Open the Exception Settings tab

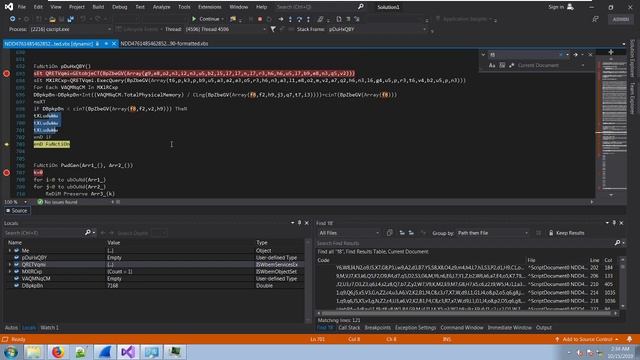click(x=416, y=328)
